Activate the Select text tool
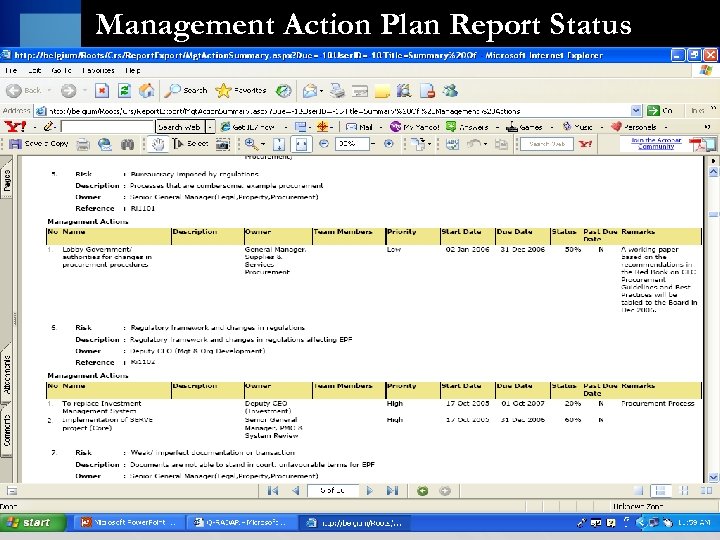This screenshot has width=720, height=540. click(191, 144)
